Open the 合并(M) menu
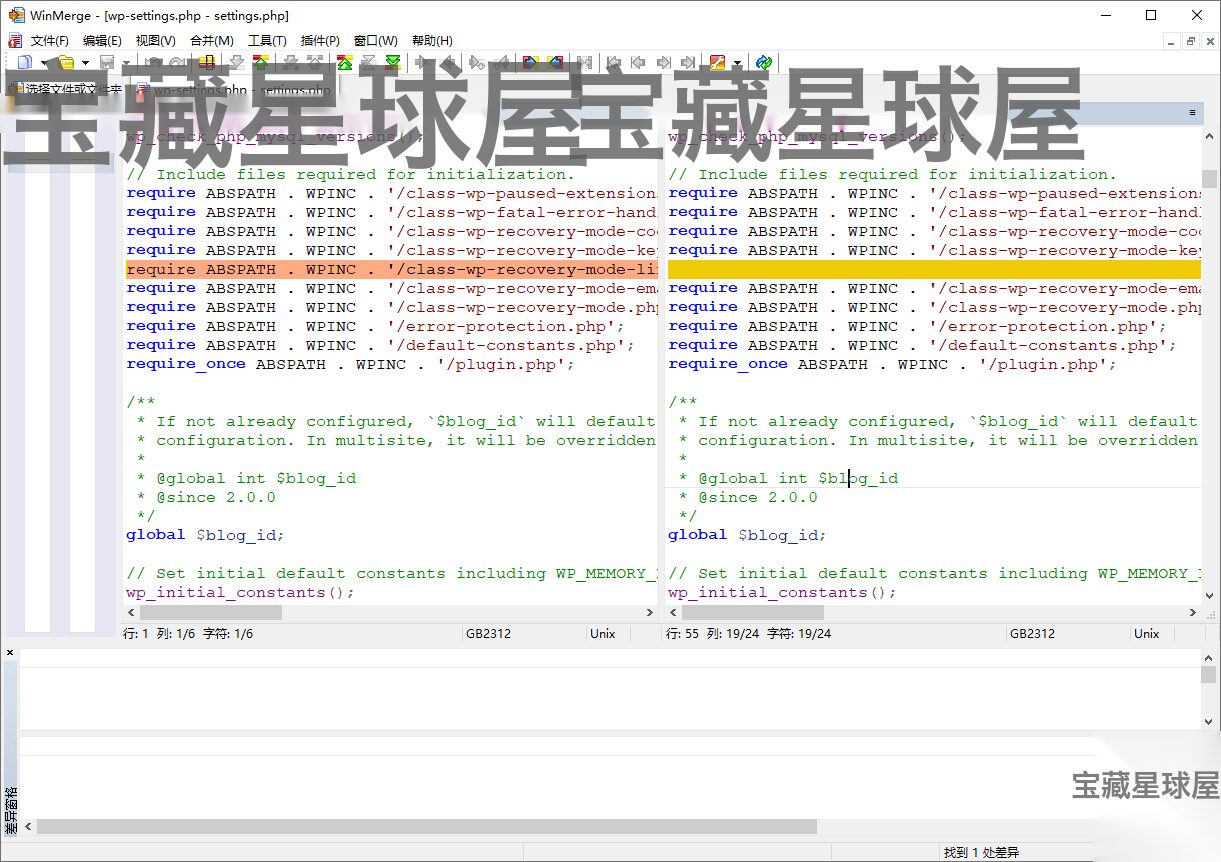This screenshot has height=862, width=1221. tap(212, 41)
